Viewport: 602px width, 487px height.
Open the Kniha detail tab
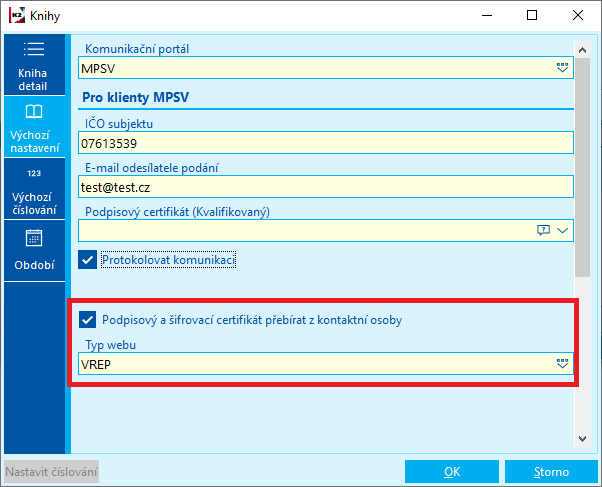click(x=34, y=65)
